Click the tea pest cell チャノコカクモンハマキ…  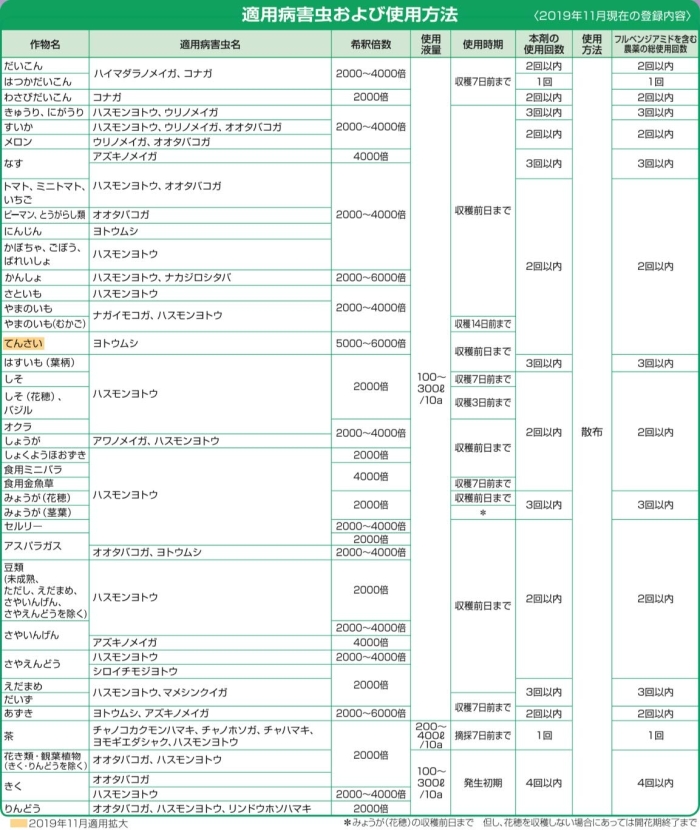click(x=210, y=735)
